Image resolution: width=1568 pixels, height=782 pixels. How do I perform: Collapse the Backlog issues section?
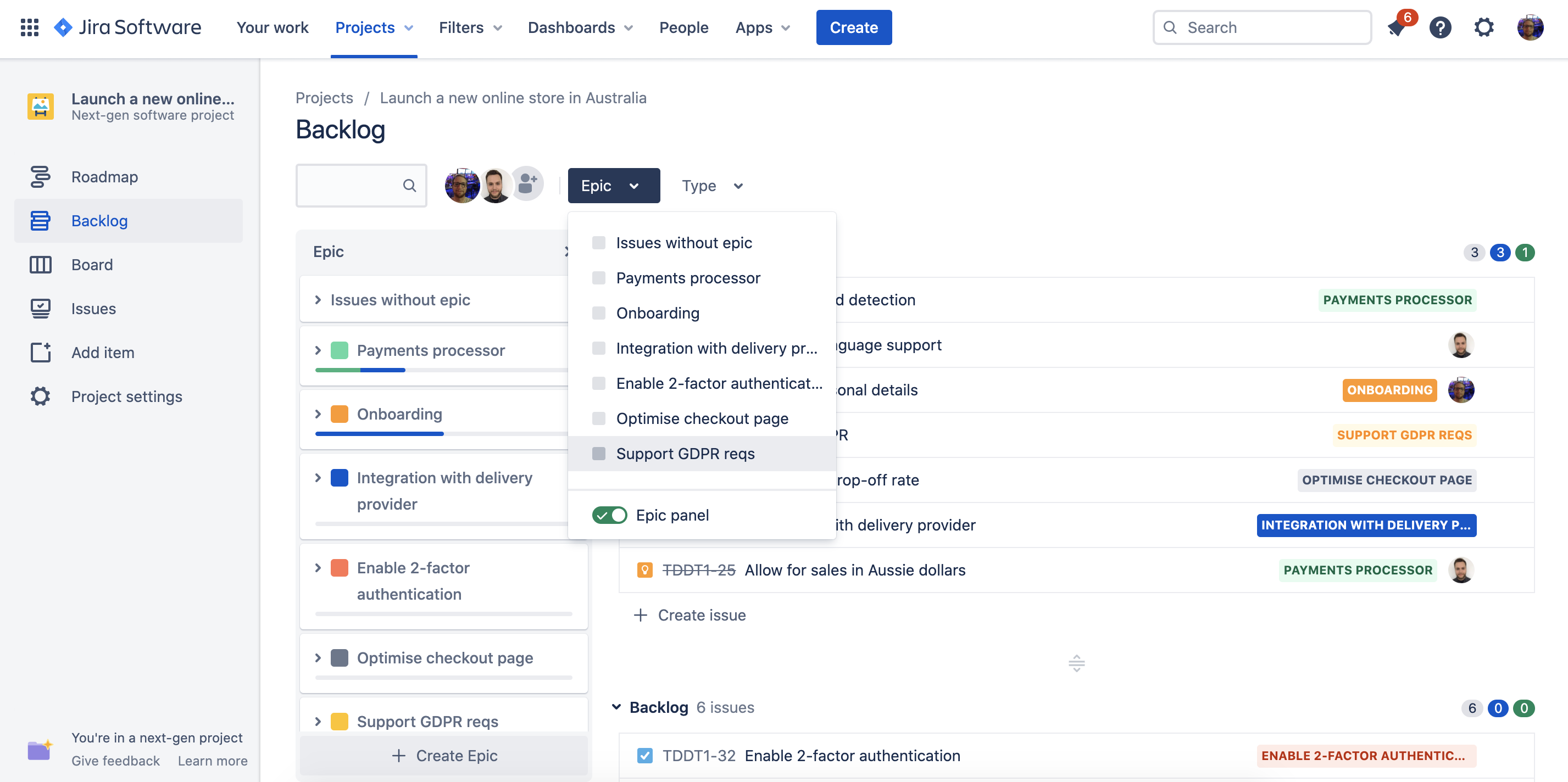point(616,707)
